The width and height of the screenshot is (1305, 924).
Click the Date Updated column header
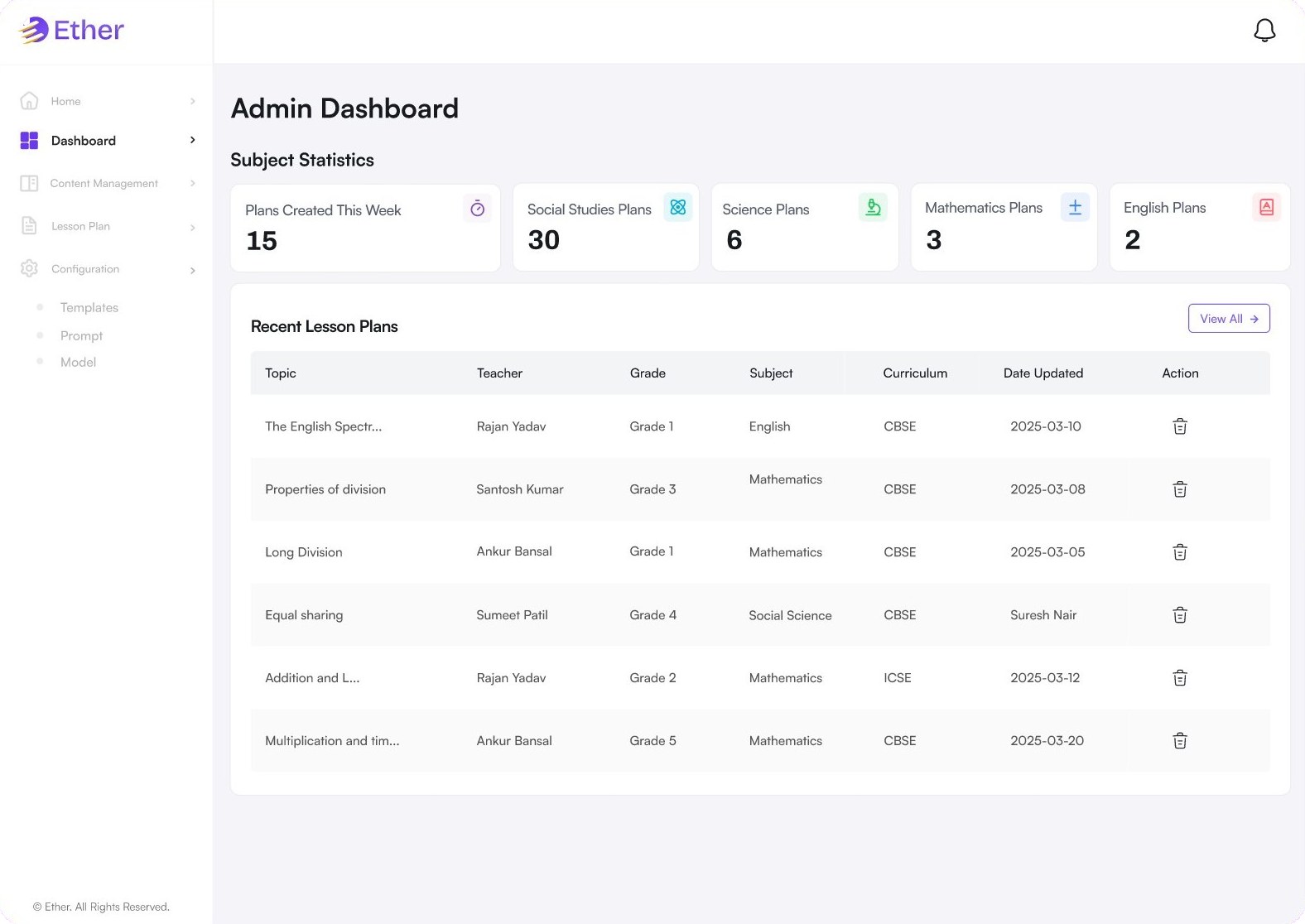1043,373
